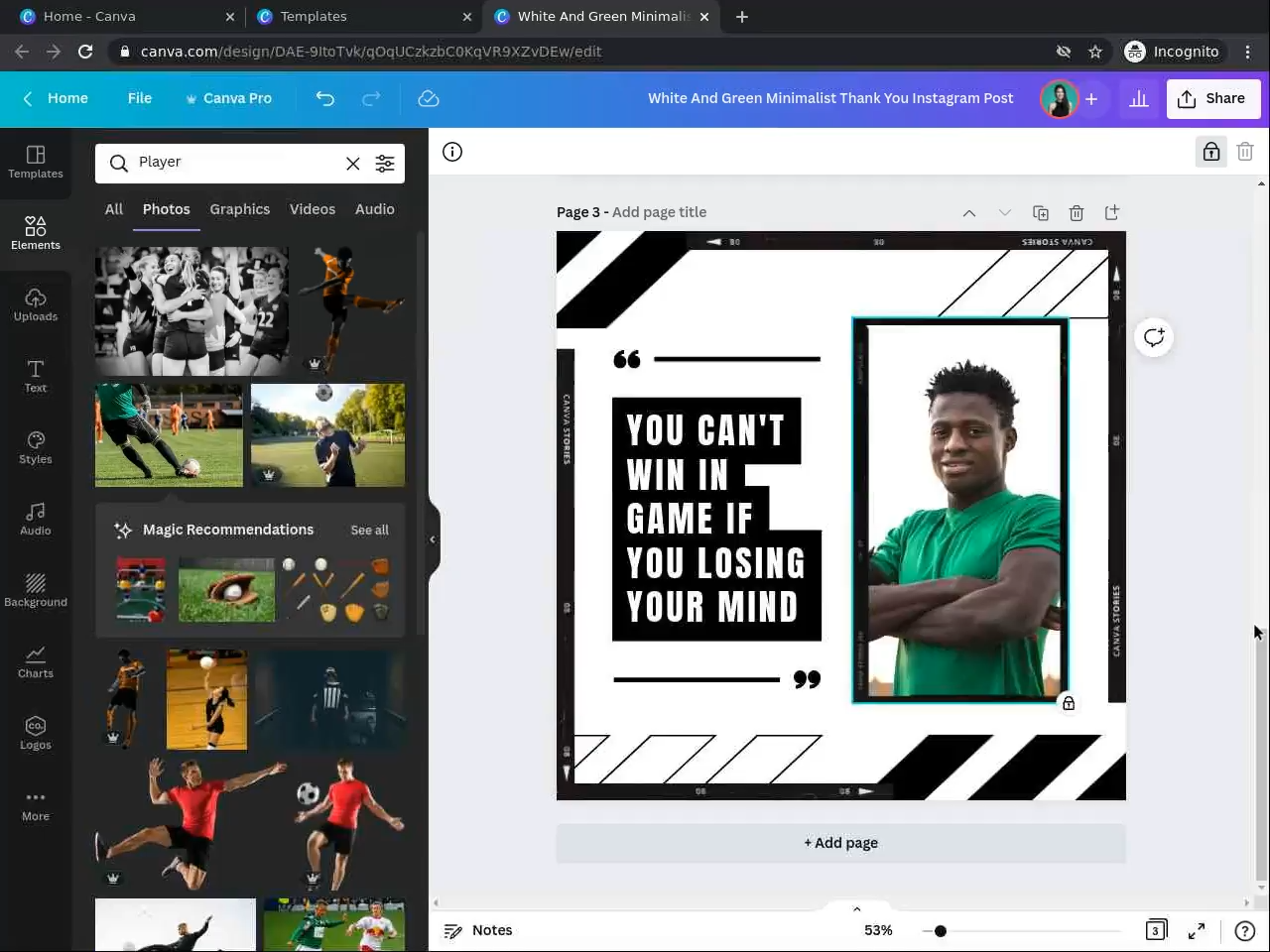Add a comment on the canvas

(x=1154, y=337)
